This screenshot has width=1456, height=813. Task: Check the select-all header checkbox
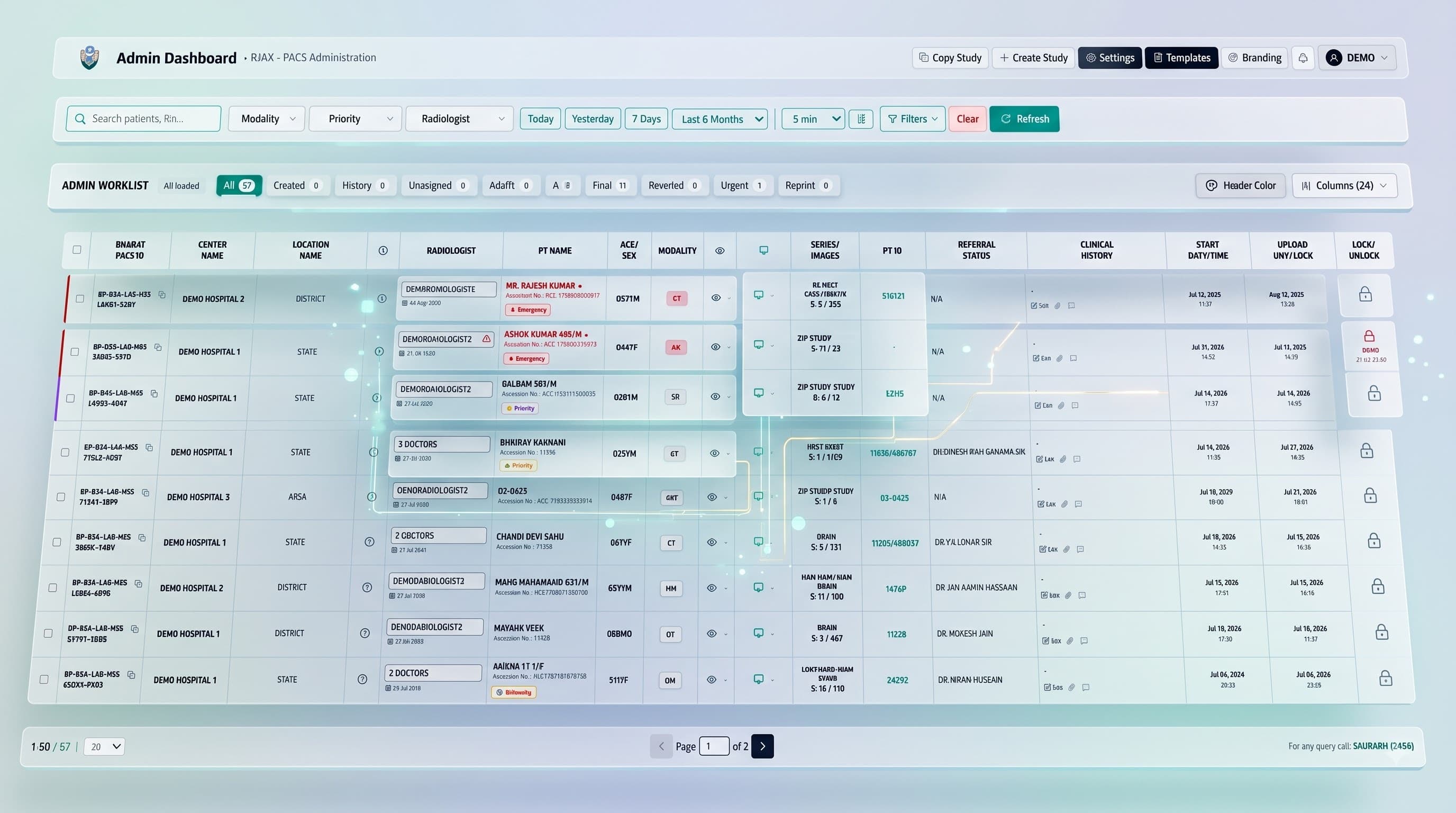(x=77, y=250)
